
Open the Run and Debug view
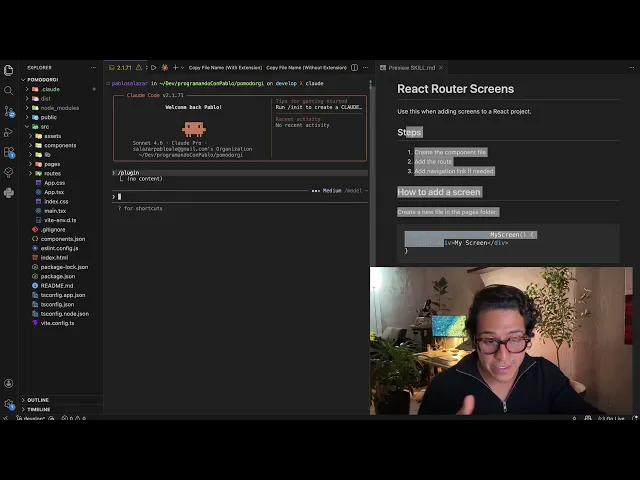pos(9,132)
